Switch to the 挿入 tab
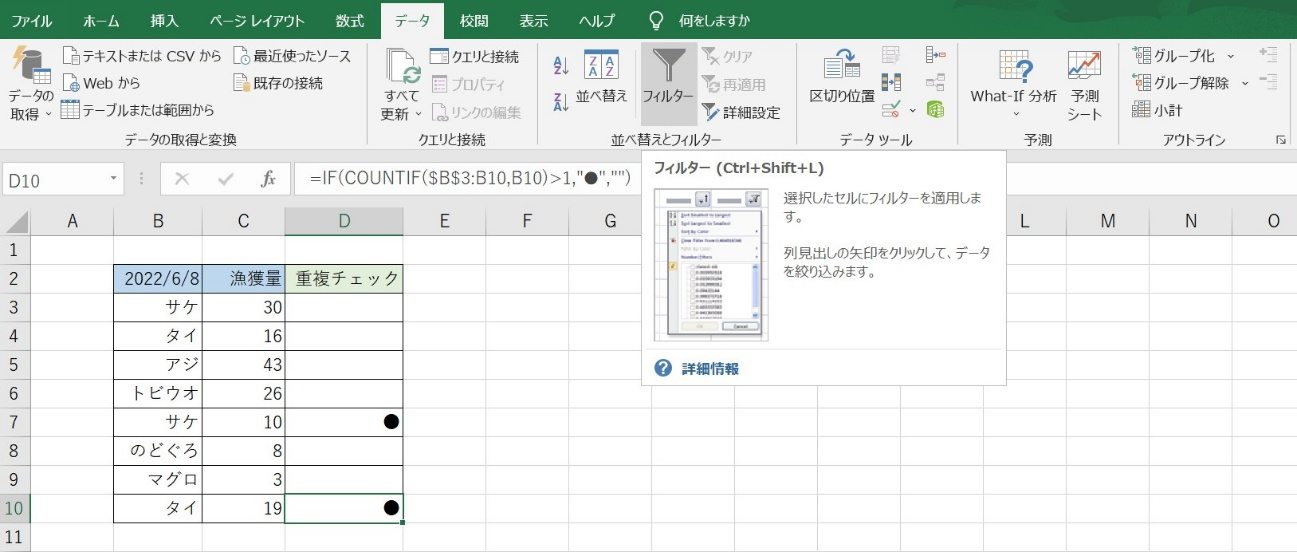Image resolution: width=1297 pixels, height=552 pixels. pos(163,20)
